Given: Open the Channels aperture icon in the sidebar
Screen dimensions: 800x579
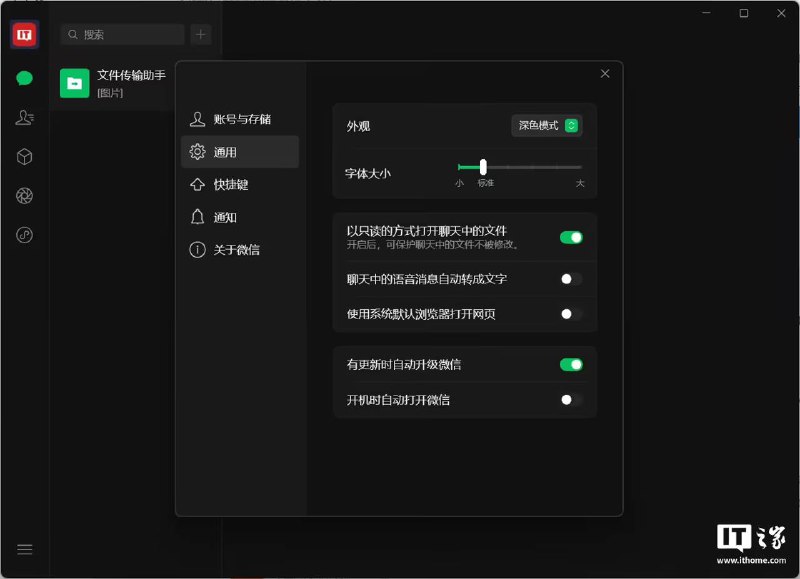Looking at the screenshot, I should pyautogui.click(x=23, y=196).
